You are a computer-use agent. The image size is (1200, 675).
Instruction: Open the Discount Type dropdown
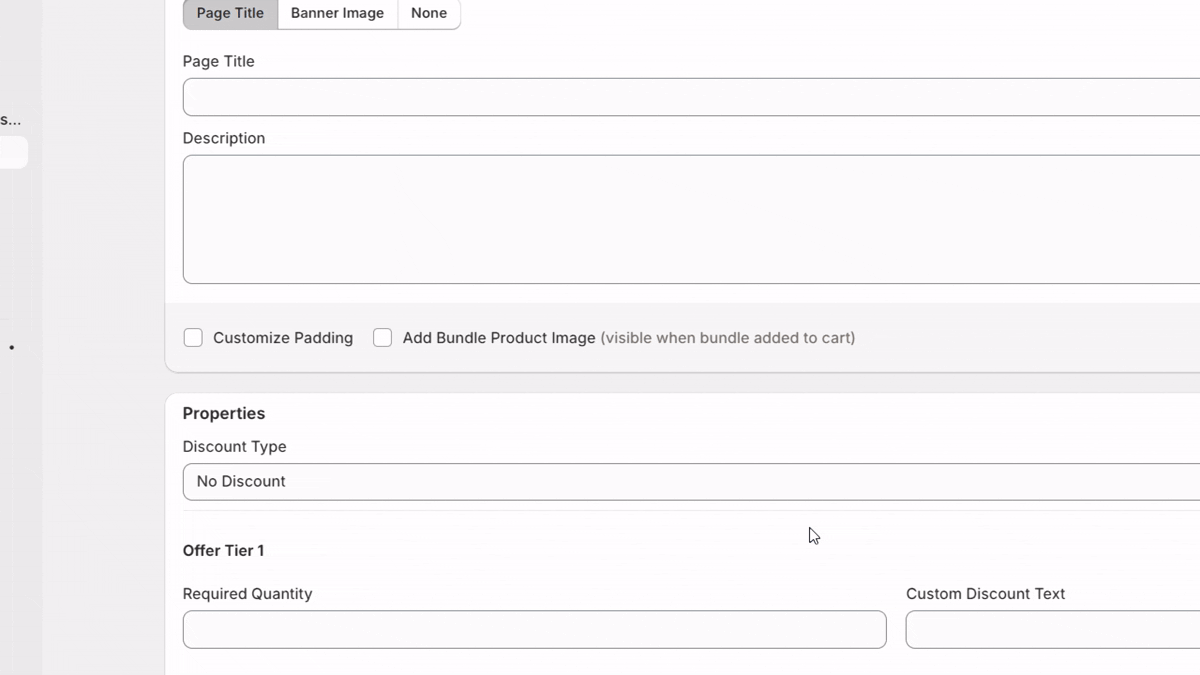coord(690,482)
